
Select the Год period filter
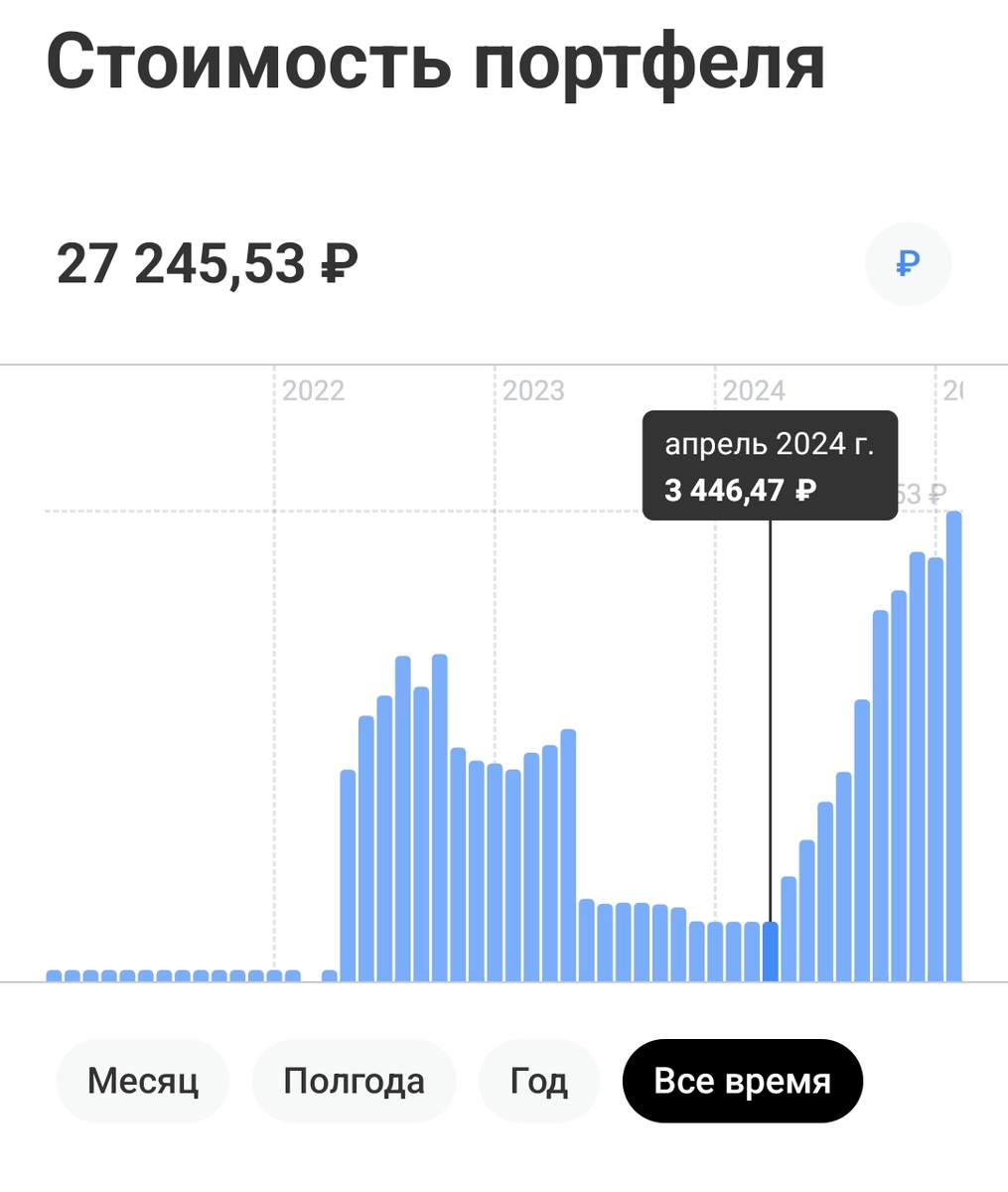pyautogui.click(x=538, y=1080)
